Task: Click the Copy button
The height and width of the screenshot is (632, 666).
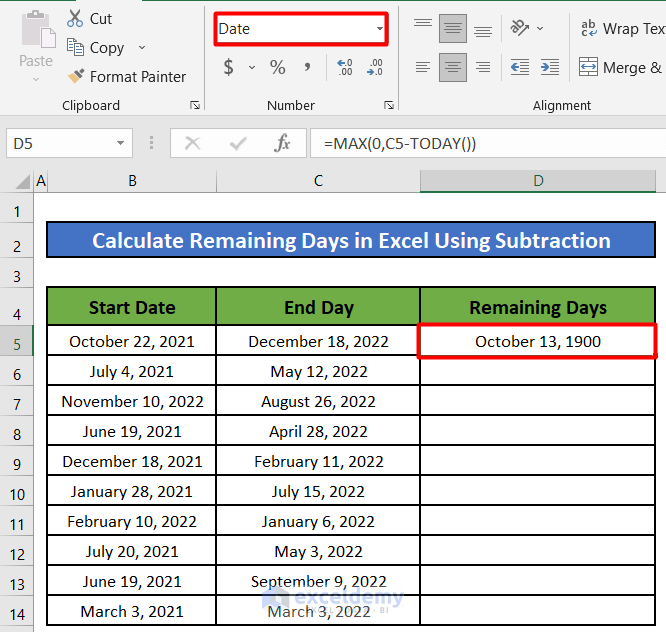Action: [x=95, y=47]
